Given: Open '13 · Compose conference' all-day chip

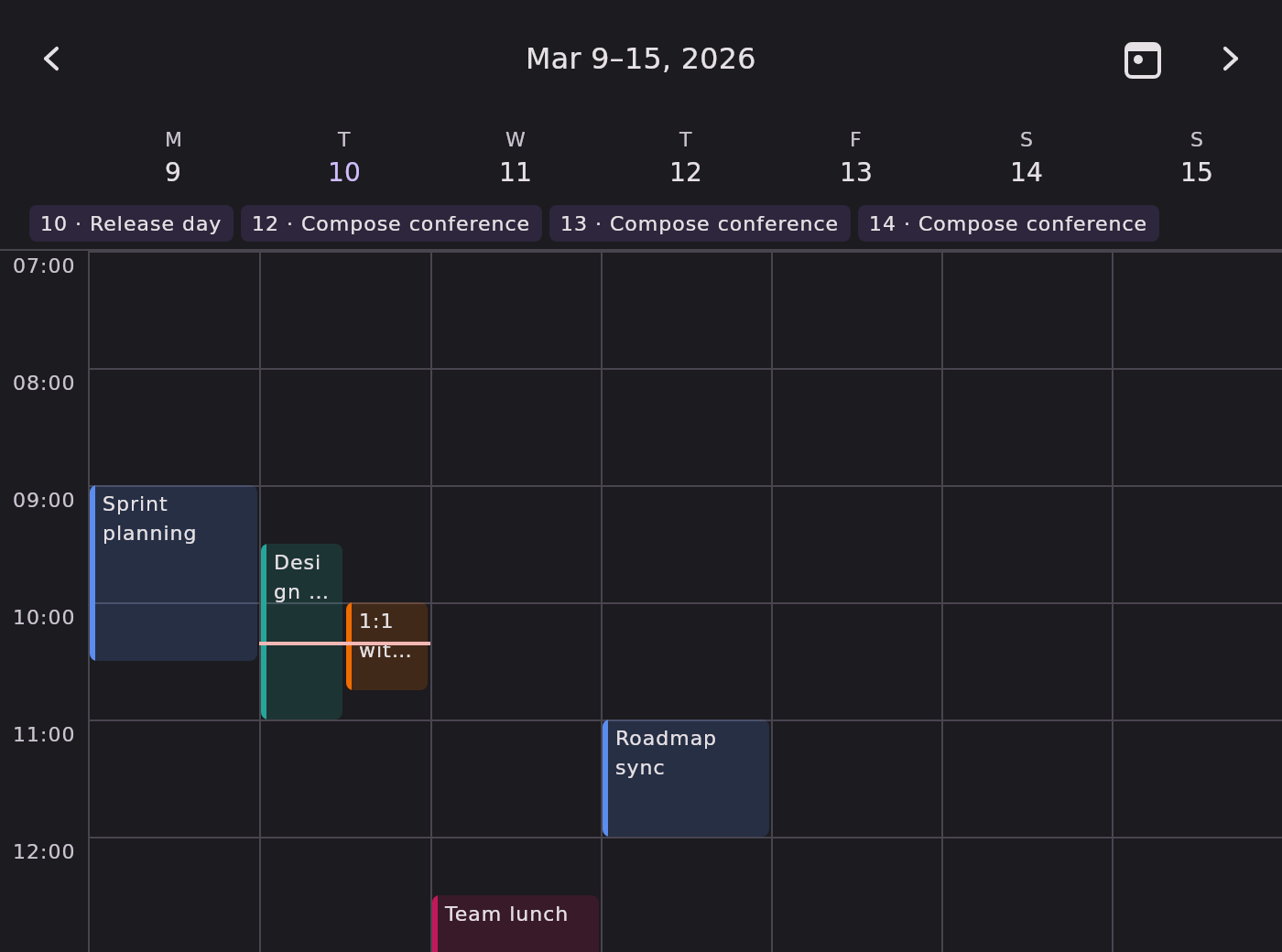Looking at the screenshot, I should coord(700,223).
